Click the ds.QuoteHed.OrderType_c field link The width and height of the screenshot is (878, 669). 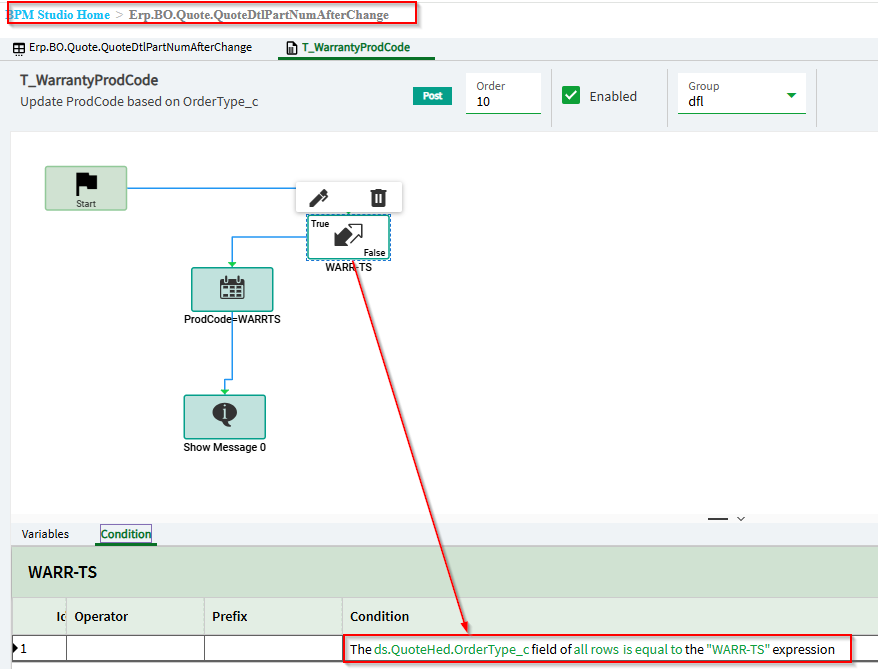[451, 649]
